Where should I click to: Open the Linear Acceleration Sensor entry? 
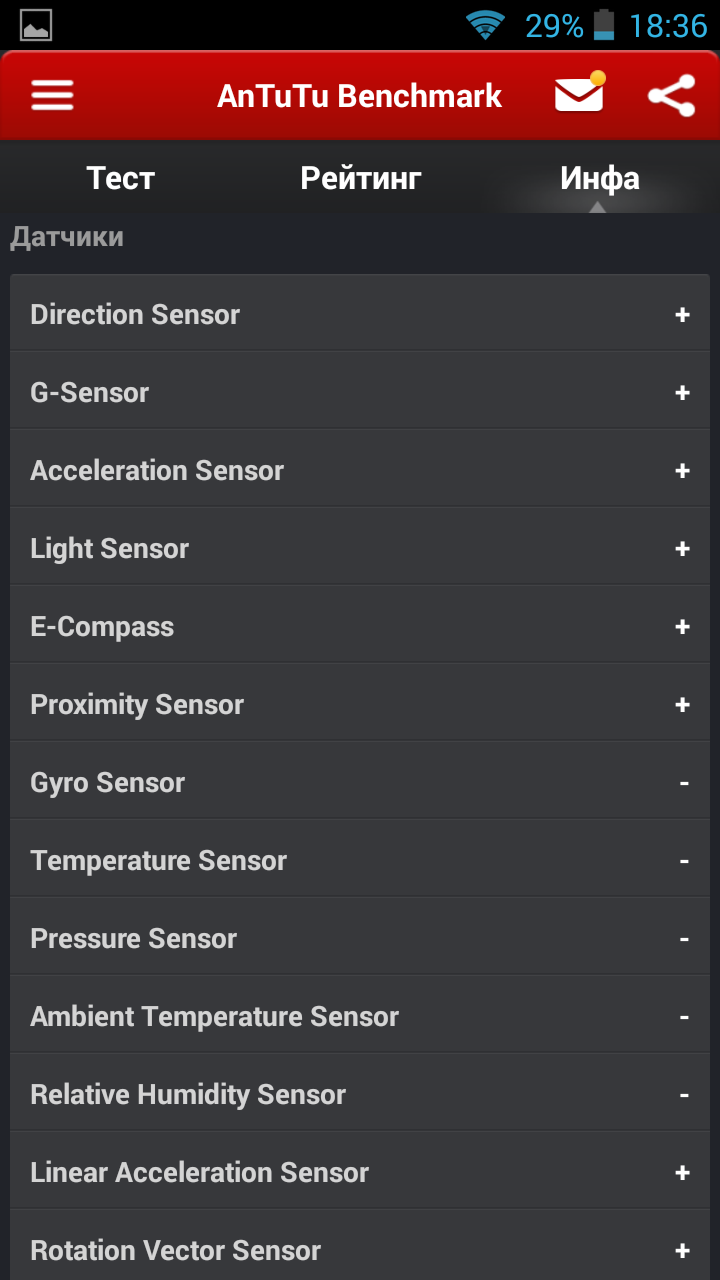[x=360, y=1173]
